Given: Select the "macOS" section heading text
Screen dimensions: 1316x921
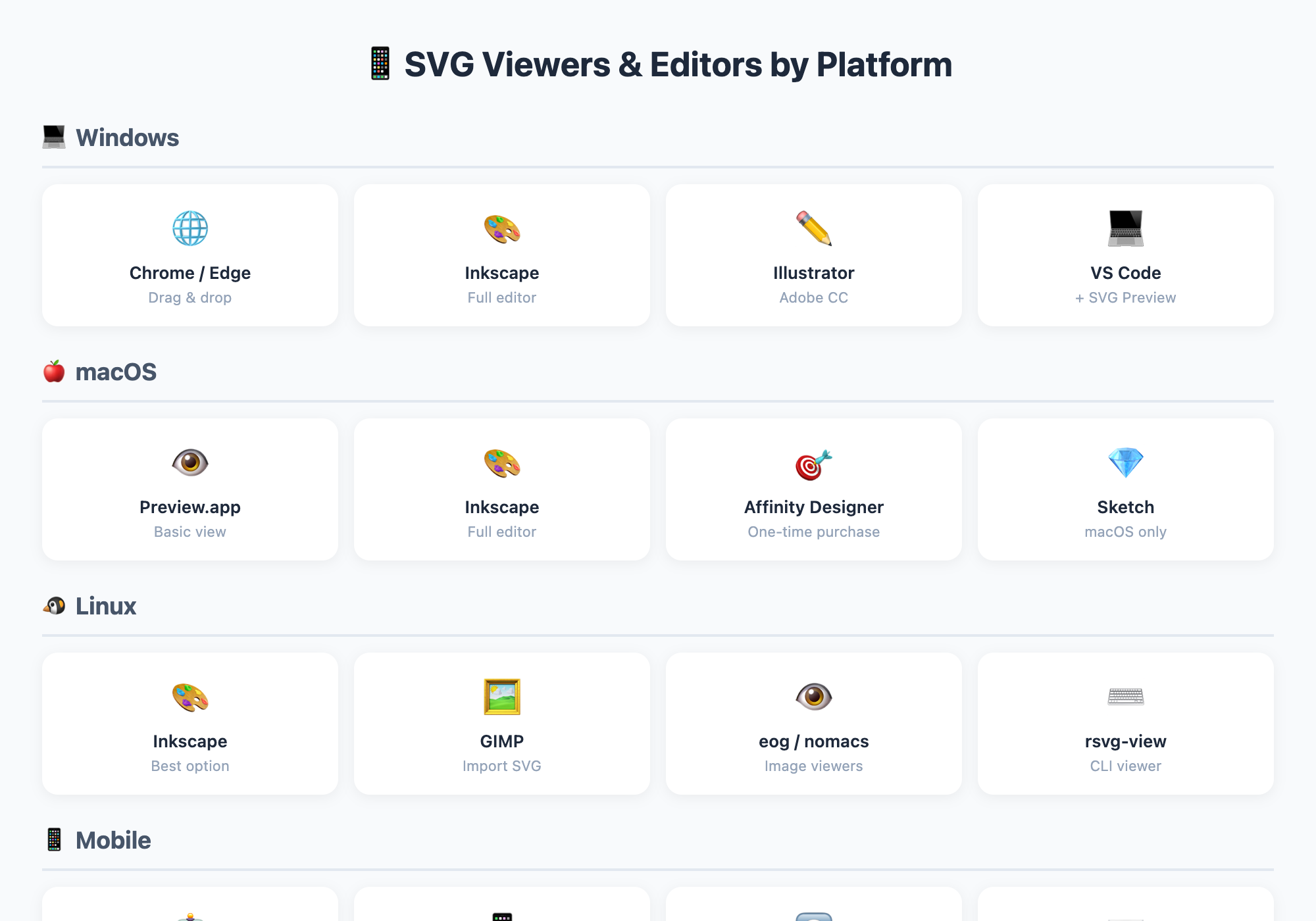Looking at the screenshot, I should (x=116, y=372).
